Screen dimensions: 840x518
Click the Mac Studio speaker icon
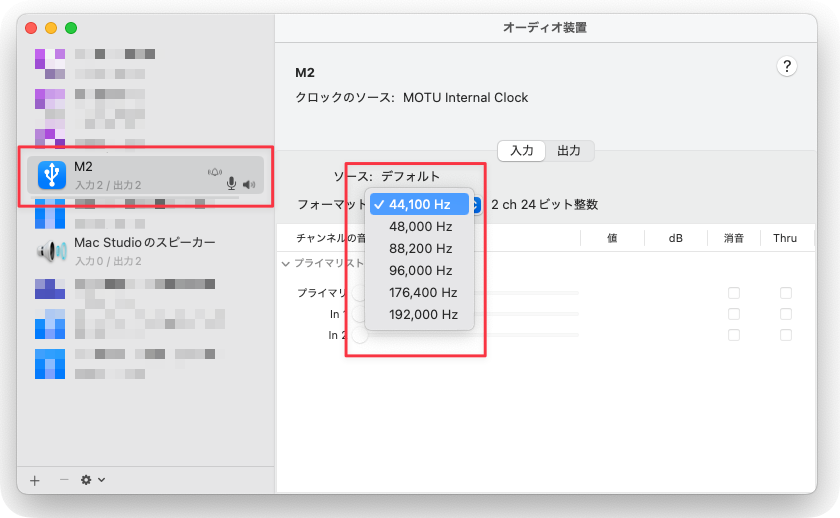coord(52,251)
